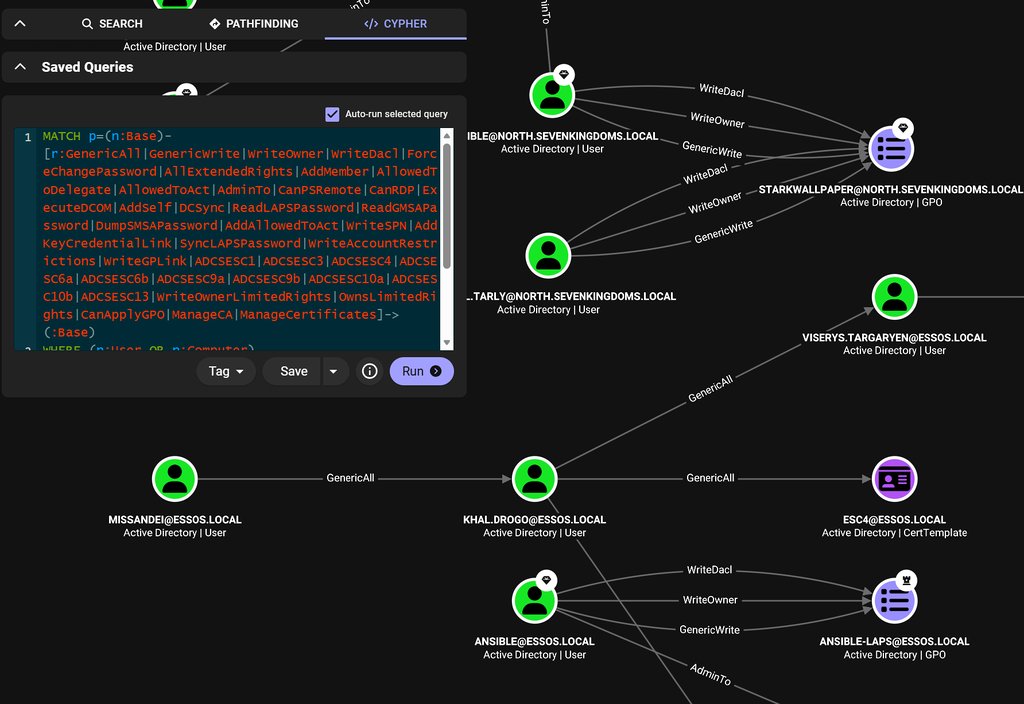Uncheck the Auto-run selected query checkbox
The height and width of the screenshot is (704, 1024).
point(332,114)
